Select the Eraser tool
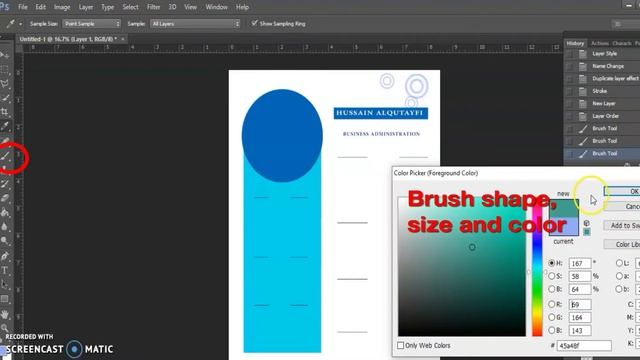This screenshot has height=360, width=640. tap(5, 198)
